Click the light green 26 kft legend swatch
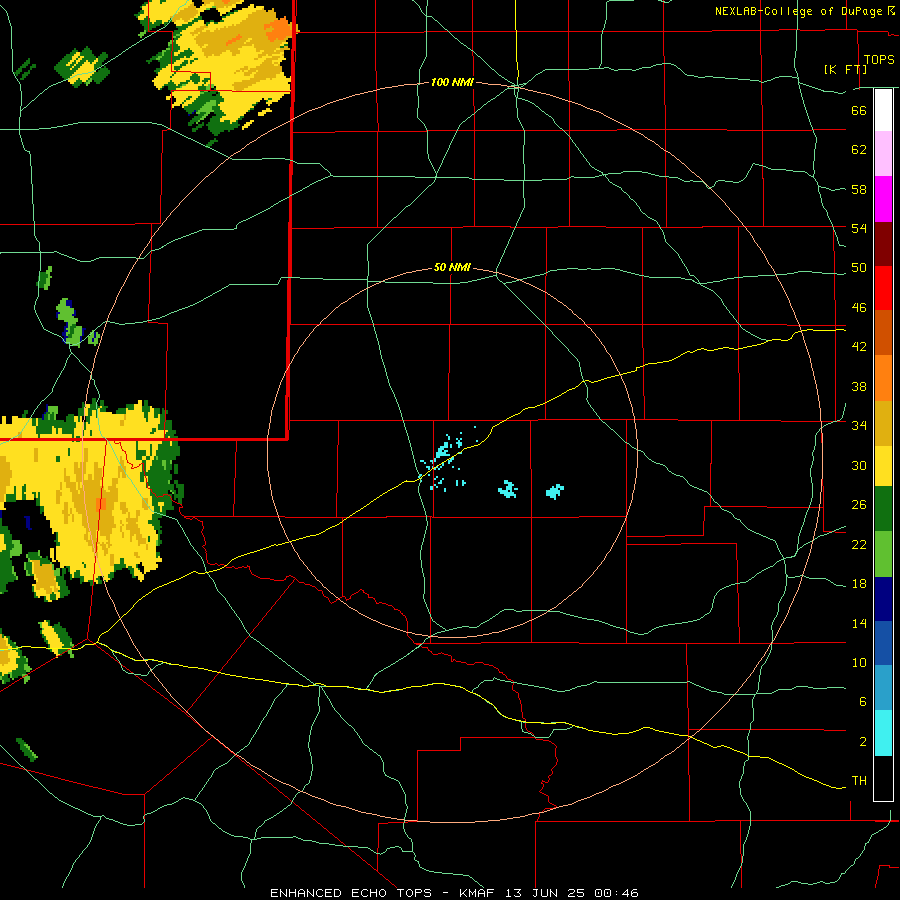The image size is (900, 900). tap(883, 553)
